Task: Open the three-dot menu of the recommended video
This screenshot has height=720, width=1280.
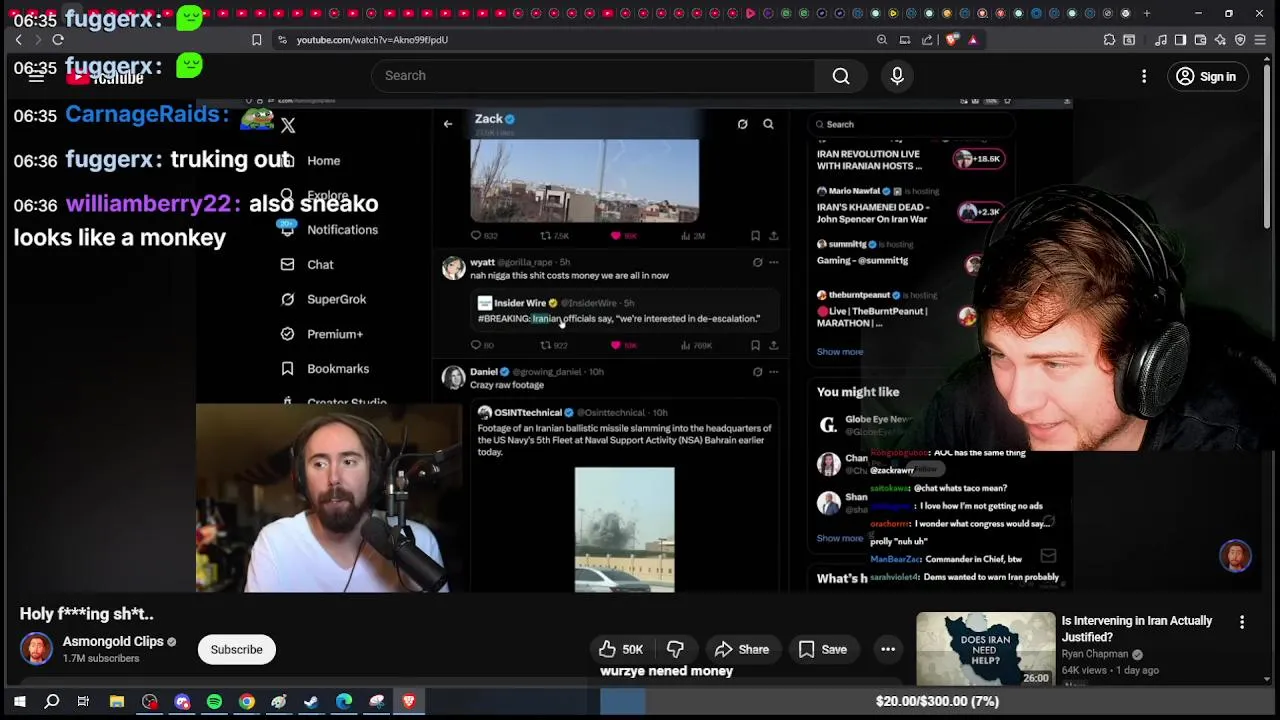Action: point(1242,622)
